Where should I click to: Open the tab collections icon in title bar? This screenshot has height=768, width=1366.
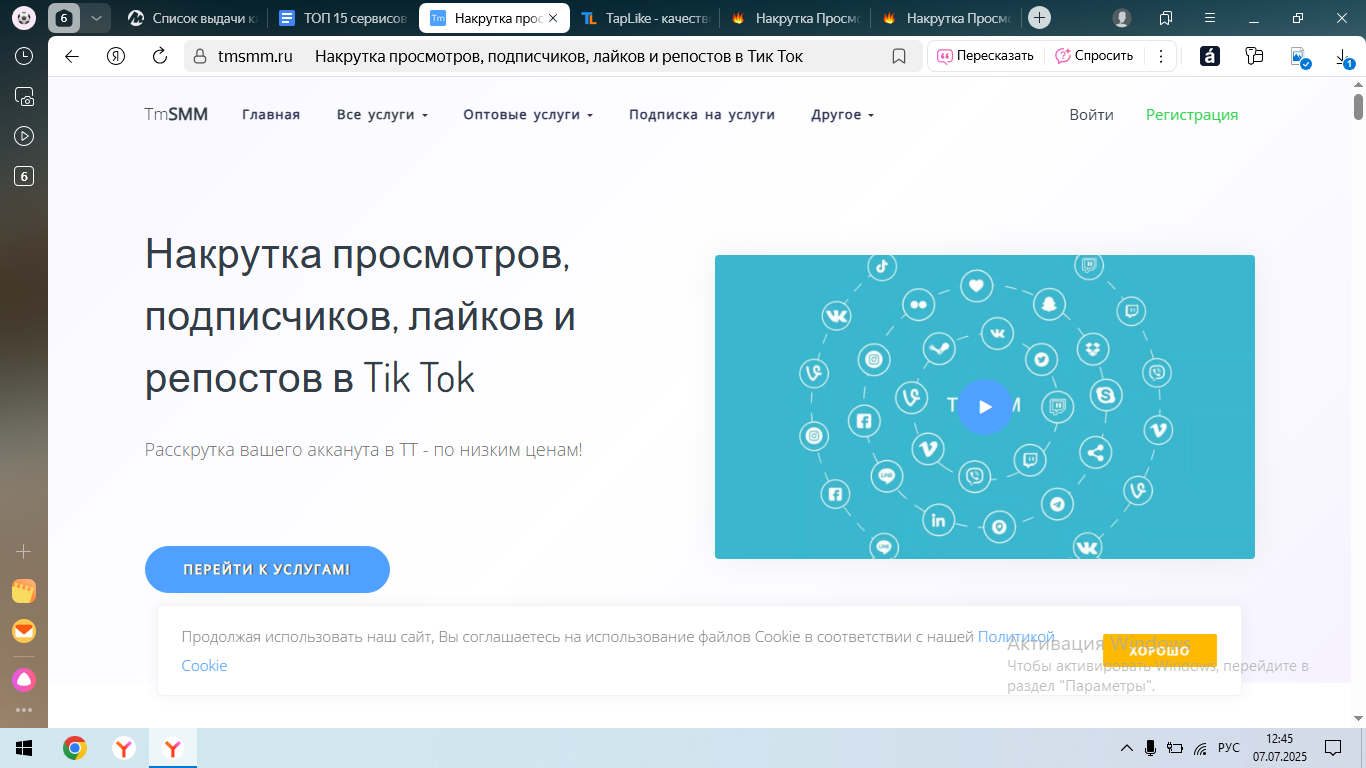pyautogui.click(x=1166, y=18)
